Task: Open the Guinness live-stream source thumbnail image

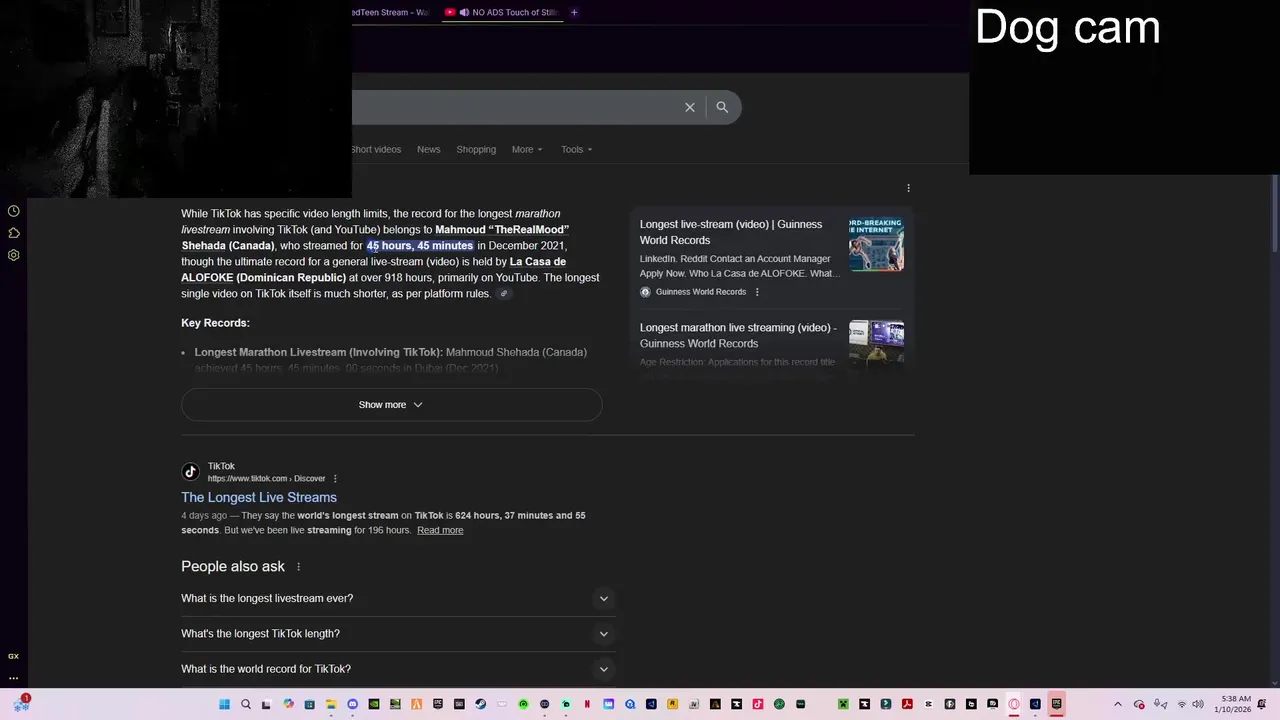Action: (877, 244)
